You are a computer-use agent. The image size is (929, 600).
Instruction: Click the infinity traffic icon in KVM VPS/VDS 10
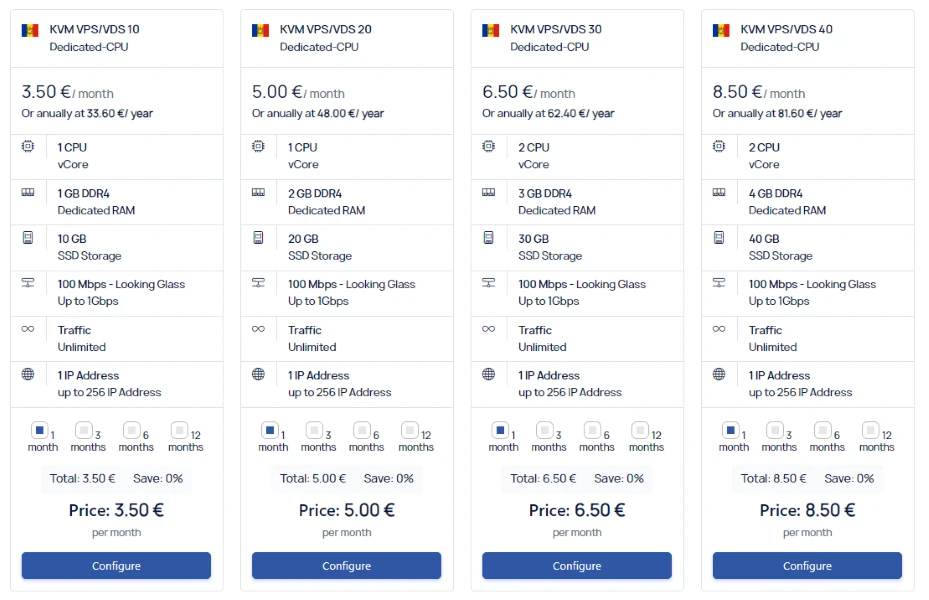[28, 329]
